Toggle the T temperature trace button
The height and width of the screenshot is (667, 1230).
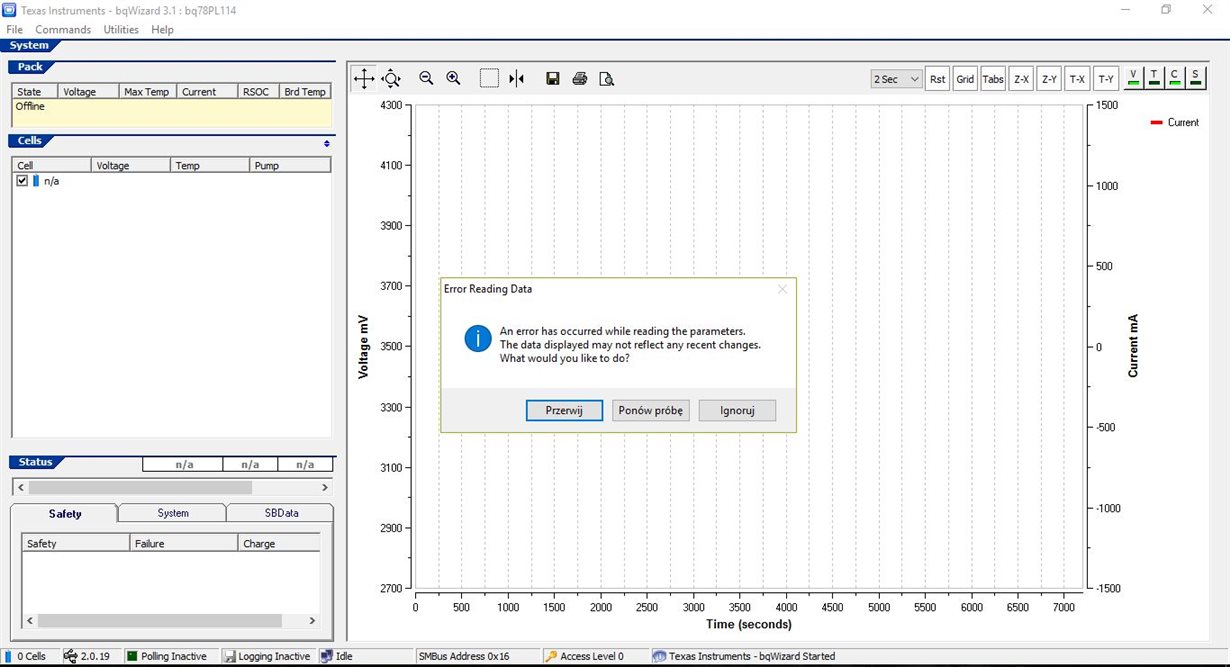[x=1154, y=78]
